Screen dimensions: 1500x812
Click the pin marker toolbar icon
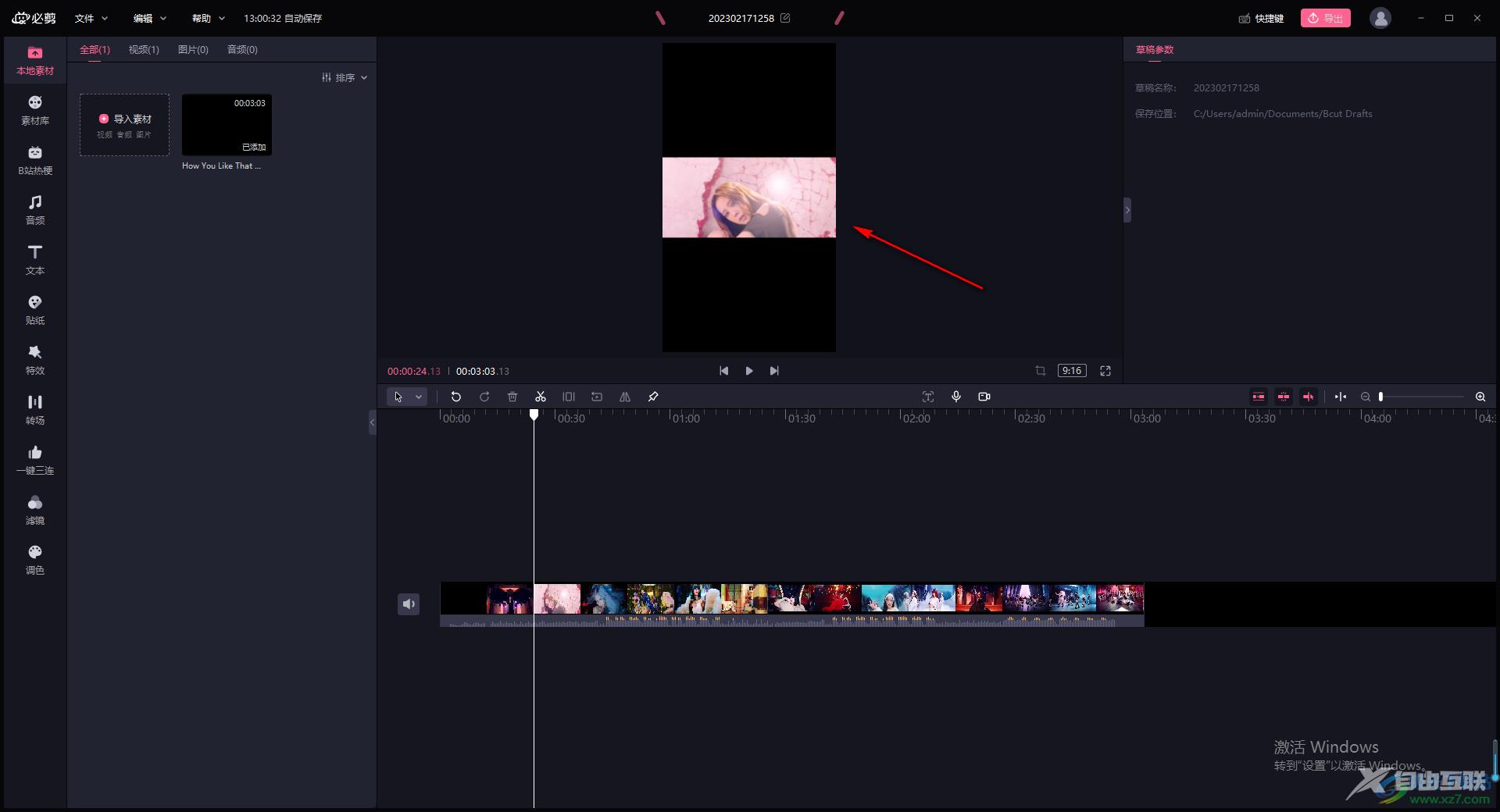pos(653,397)
